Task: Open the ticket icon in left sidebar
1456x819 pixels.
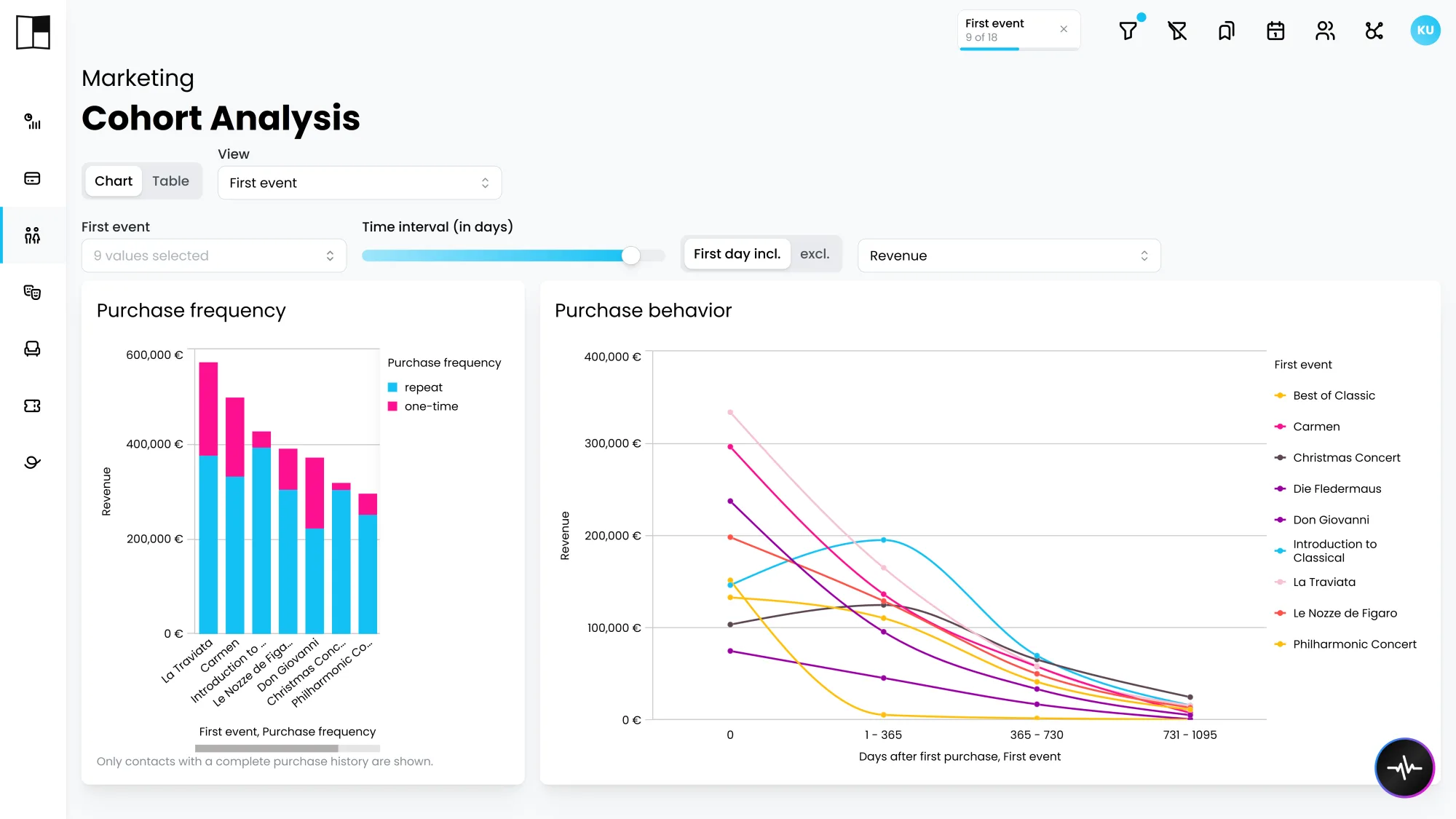Action: pyautogui.click(x=32, y=405)
